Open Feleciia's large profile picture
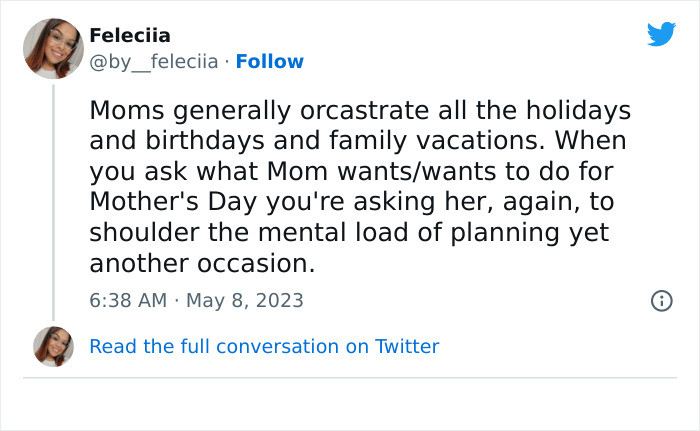Viewport: 700px width, 431px height. 52,48
